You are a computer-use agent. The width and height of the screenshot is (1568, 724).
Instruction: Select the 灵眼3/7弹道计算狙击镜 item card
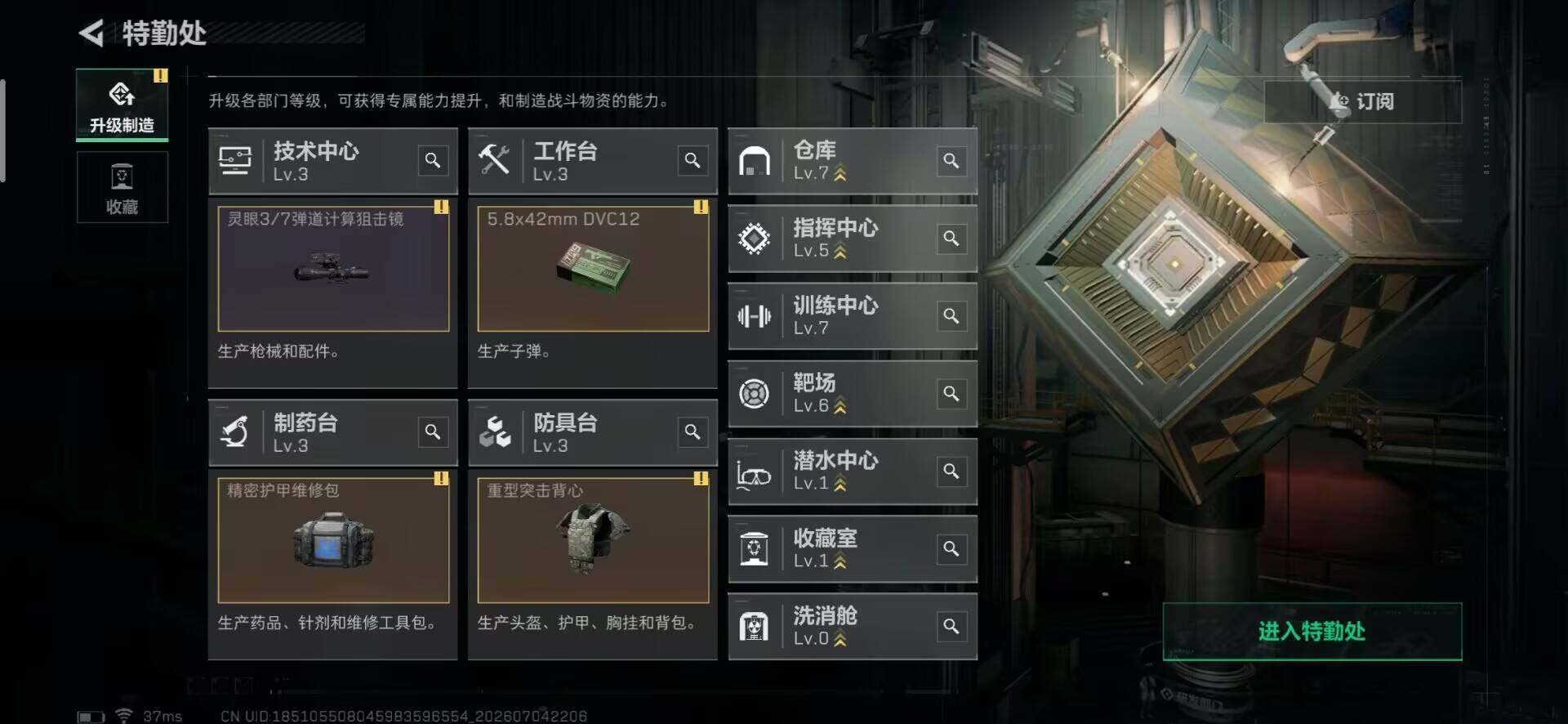pyautogui.click(x=333, y=268)
